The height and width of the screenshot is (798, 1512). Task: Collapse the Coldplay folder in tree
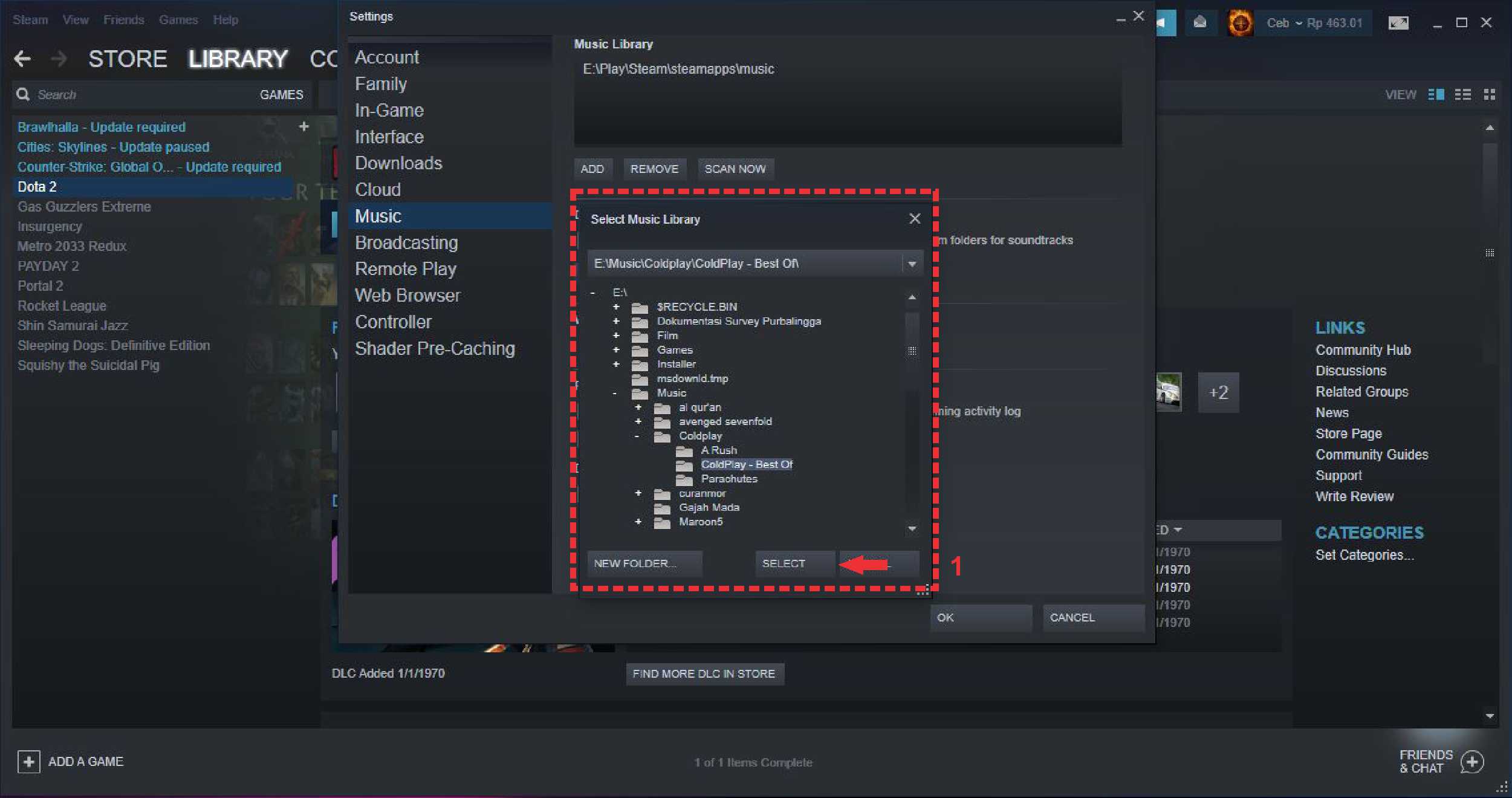pyautogui.click(x=637, y=436)
